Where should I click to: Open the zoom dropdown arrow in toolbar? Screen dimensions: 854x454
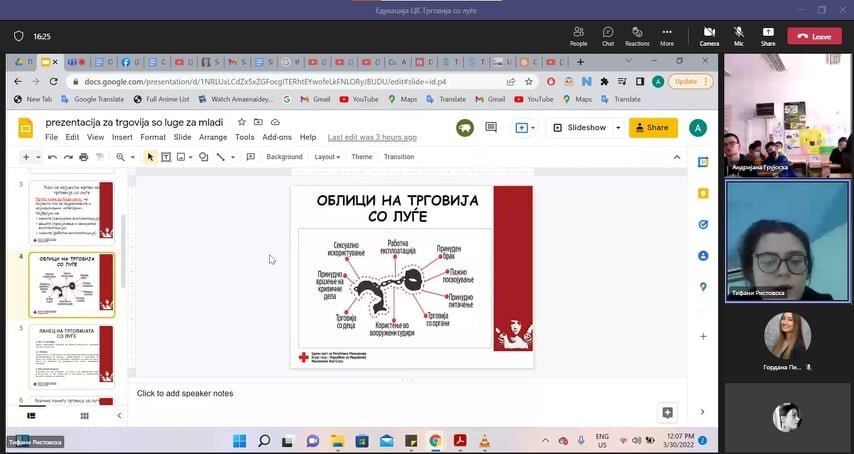tap(133, 157)
